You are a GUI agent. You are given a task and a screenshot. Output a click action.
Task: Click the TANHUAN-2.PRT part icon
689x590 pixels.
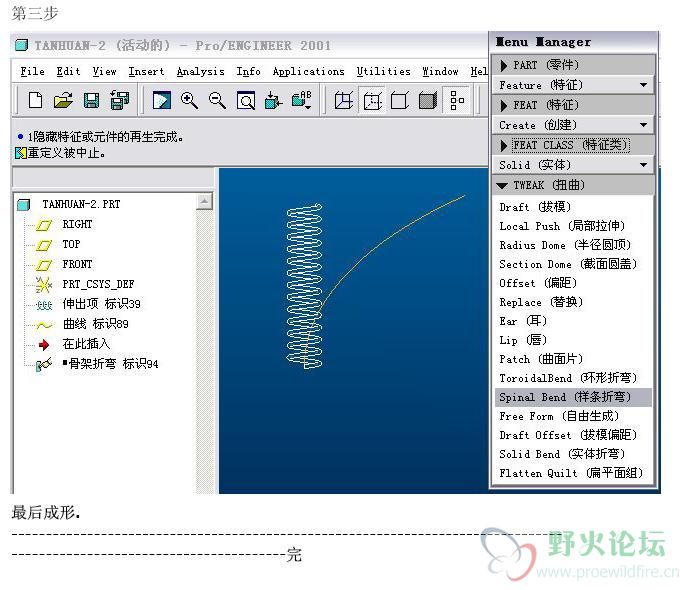24,204
